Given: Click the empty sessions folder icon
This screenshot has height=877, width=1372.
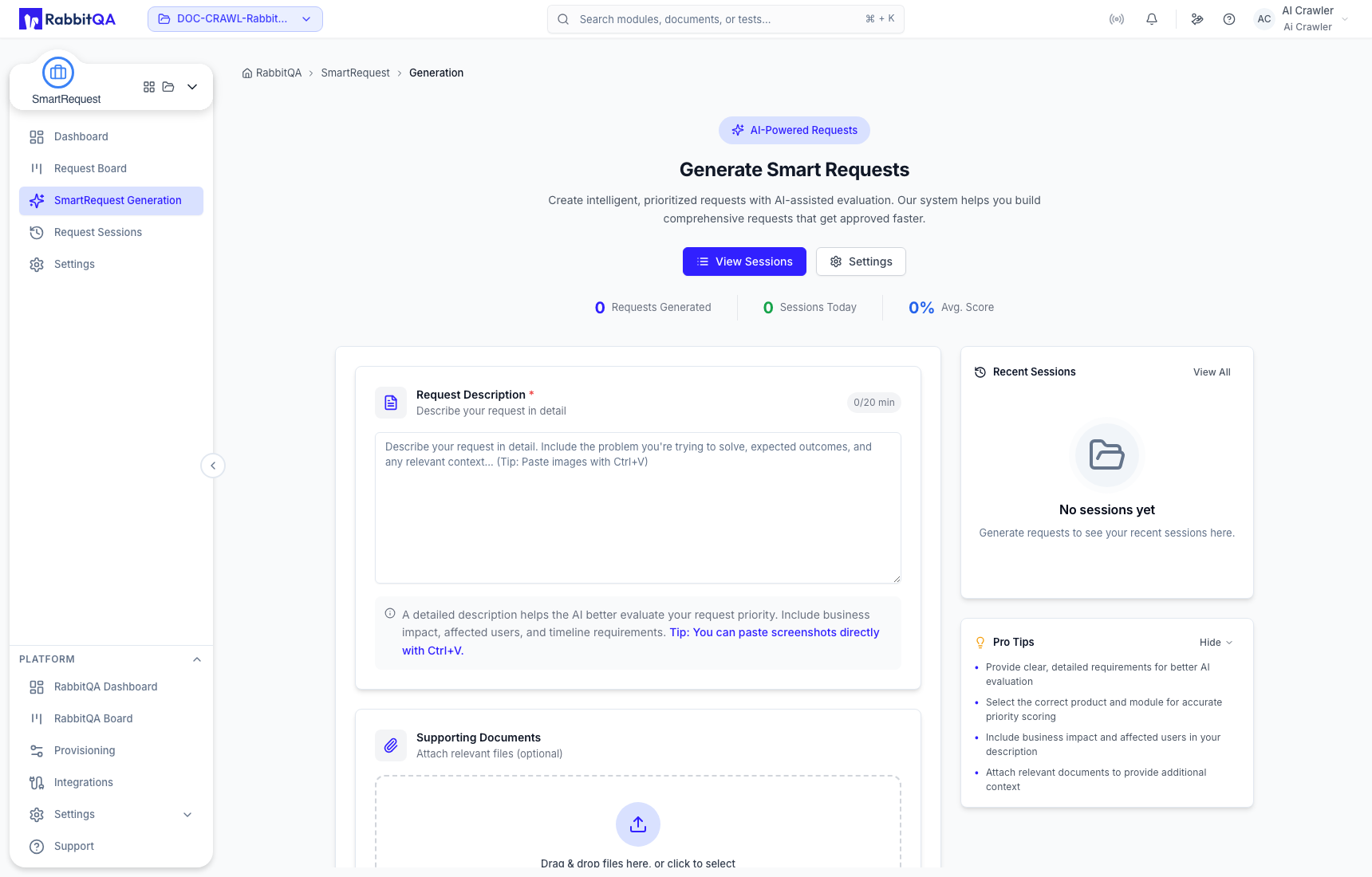Looking at the screenshot, I should [1107, 454].
